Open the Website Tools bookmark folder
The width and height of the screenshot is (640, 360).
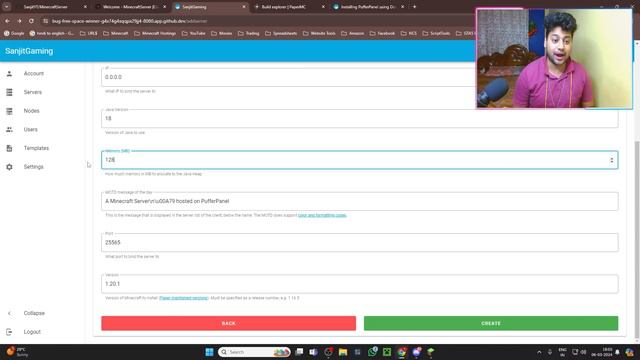[x=319, y=33]
